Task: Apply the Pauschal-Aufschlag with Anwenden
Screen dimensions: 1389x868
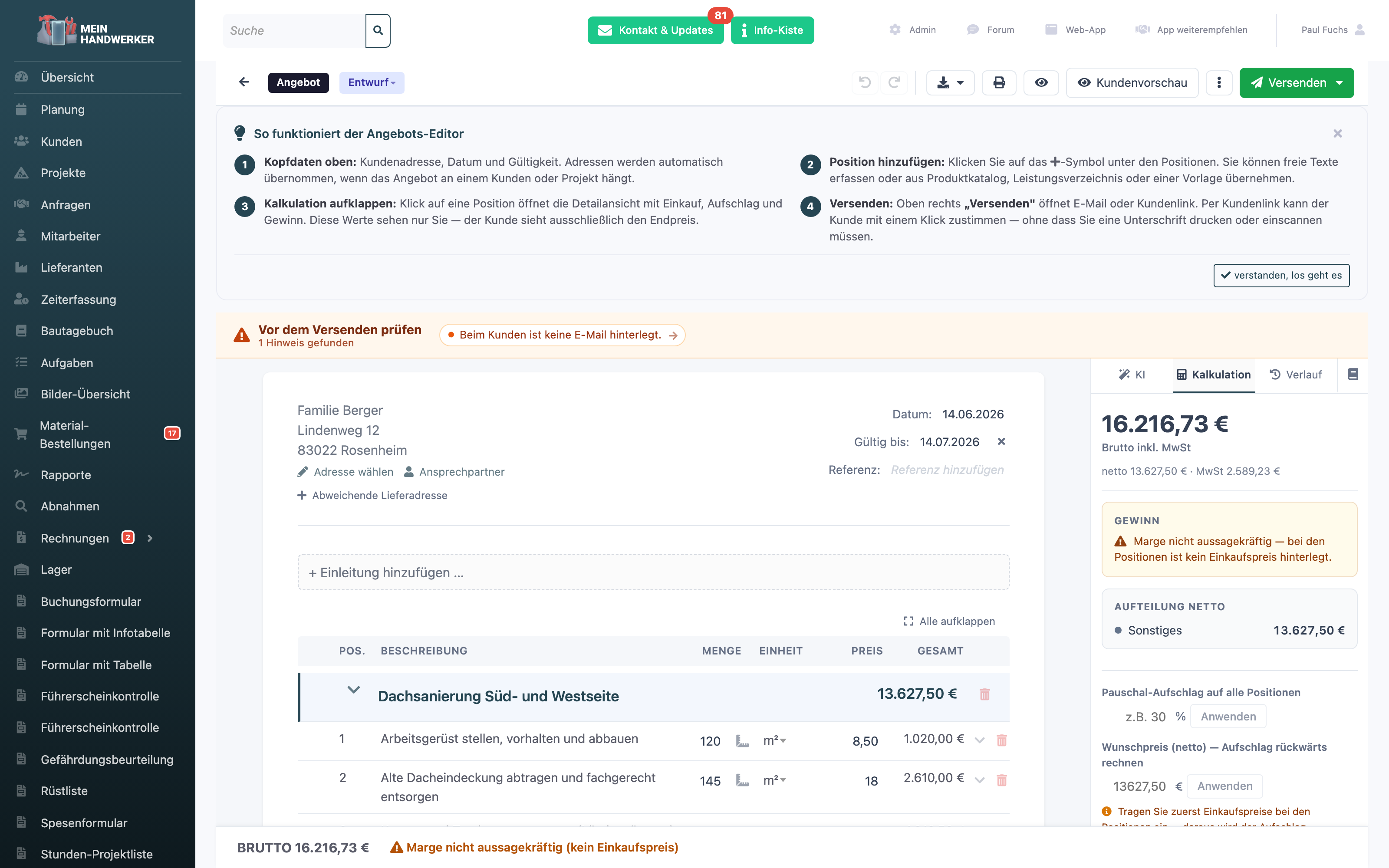Action: [x=1228, y=717]
